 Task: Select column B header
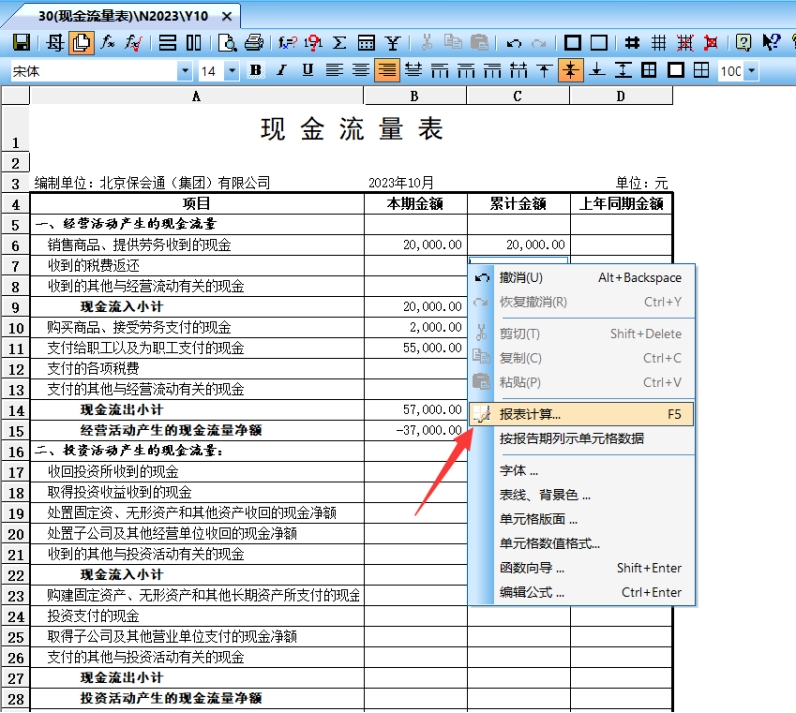[414, 96]
